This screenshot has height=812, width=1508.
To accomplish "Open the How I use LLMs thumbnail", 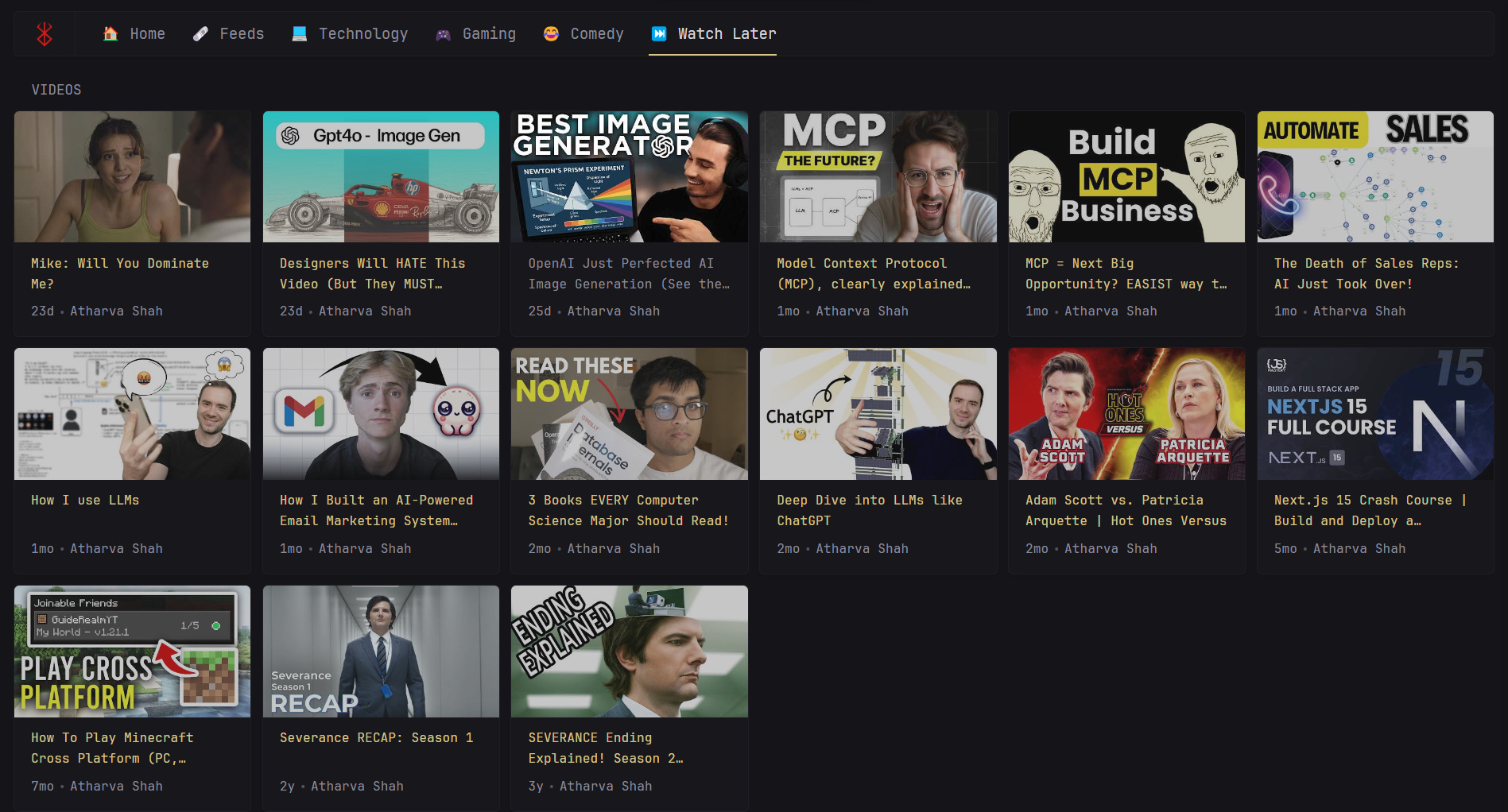I will point(132,414).
